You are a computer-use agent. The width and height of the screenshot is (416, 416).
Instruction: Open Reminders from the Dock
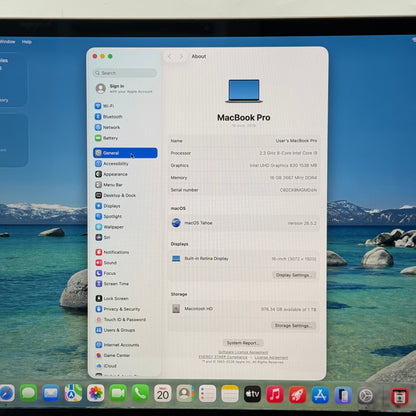click(207, 394)
